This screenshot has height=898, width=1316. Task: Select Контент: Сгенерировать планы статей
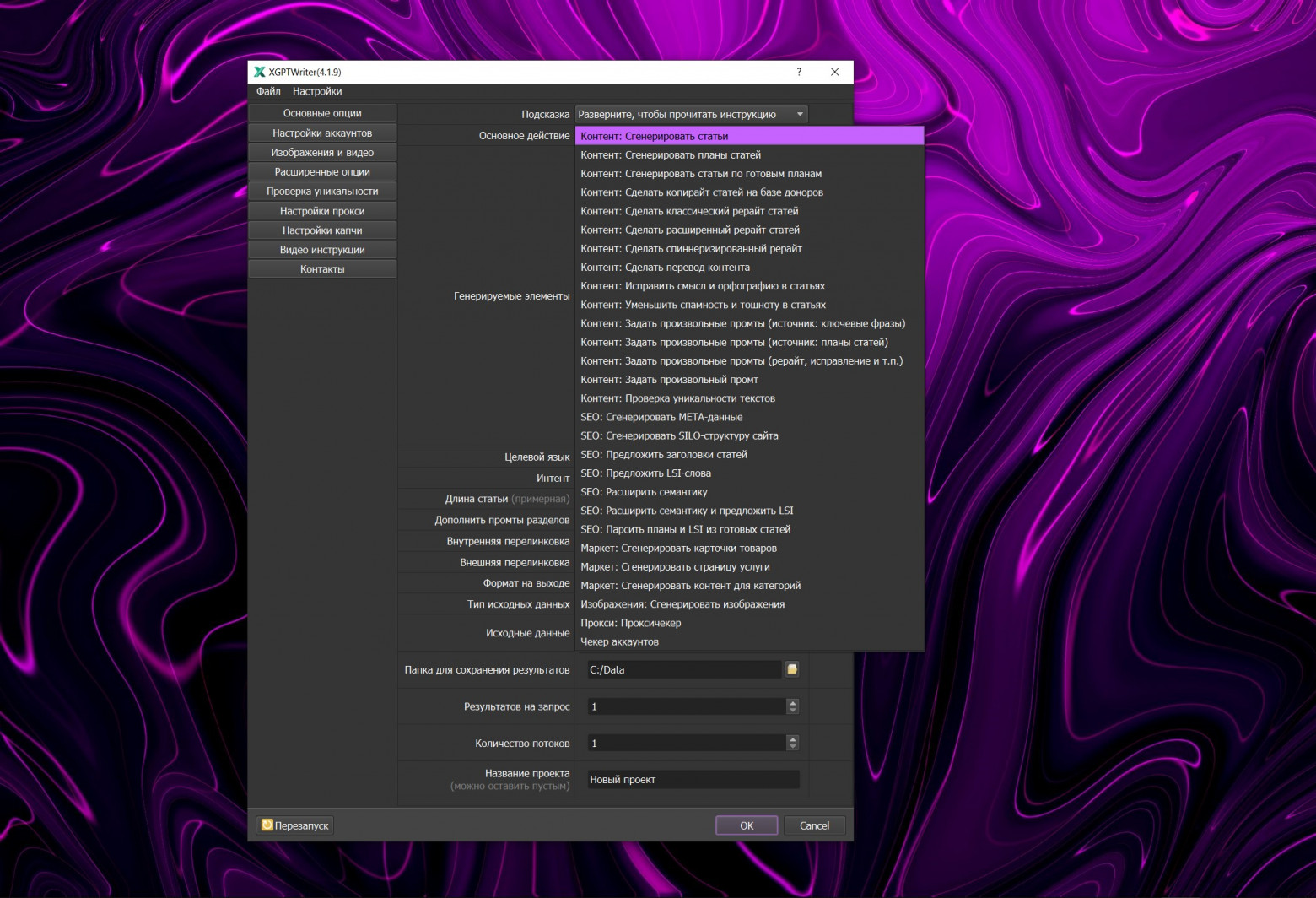[749, 154]
